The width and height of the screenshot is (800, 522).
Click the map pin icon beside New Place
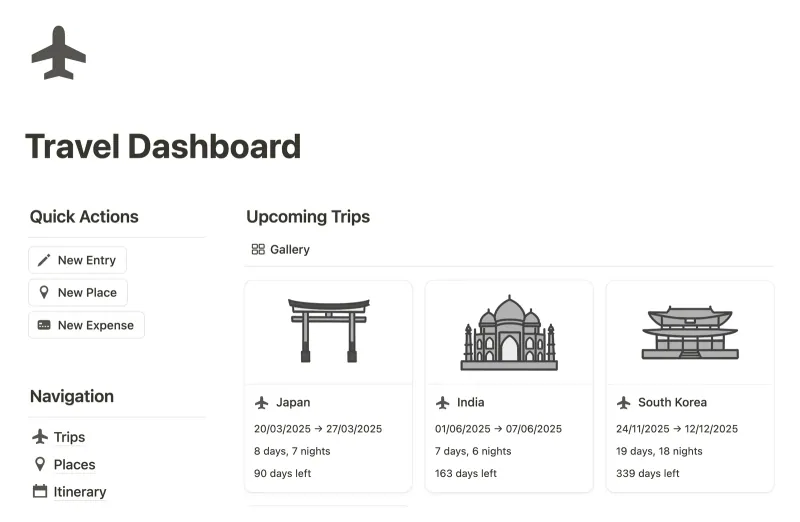44,292
